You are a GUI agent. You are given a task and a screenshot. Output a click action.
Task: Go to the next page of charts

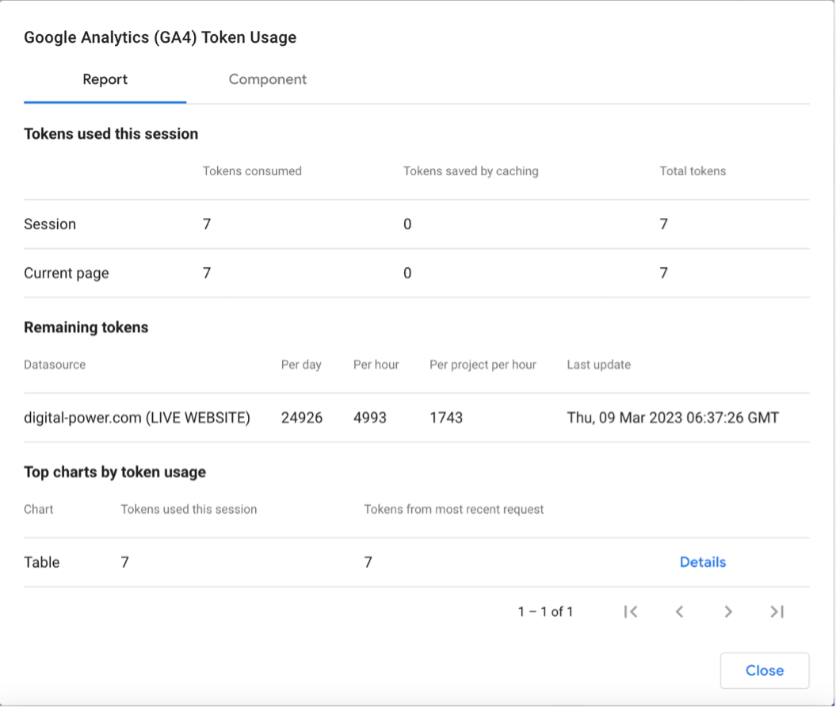point(728,612)
